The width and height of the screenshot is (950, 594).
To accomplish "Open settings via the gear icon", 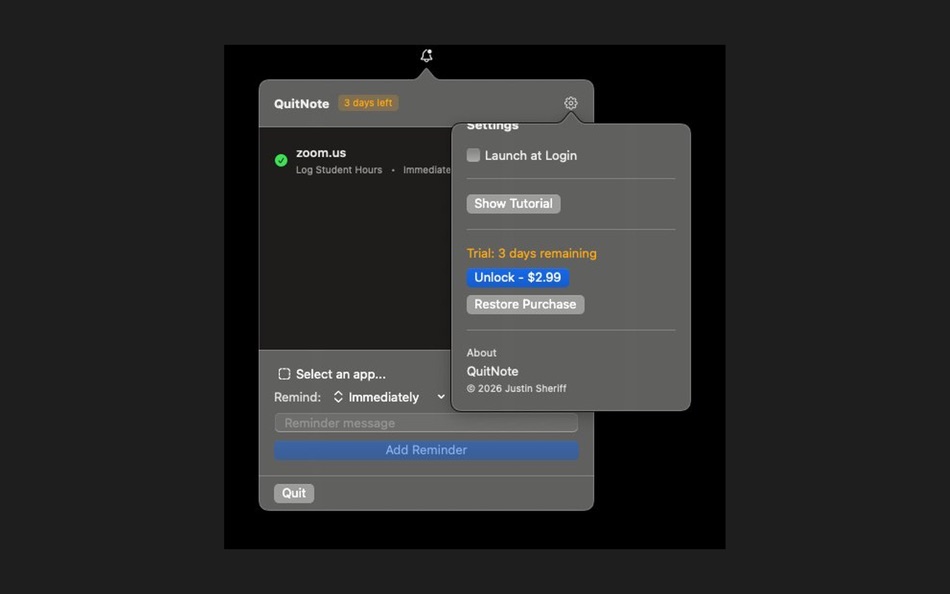I will pos(570,102).
